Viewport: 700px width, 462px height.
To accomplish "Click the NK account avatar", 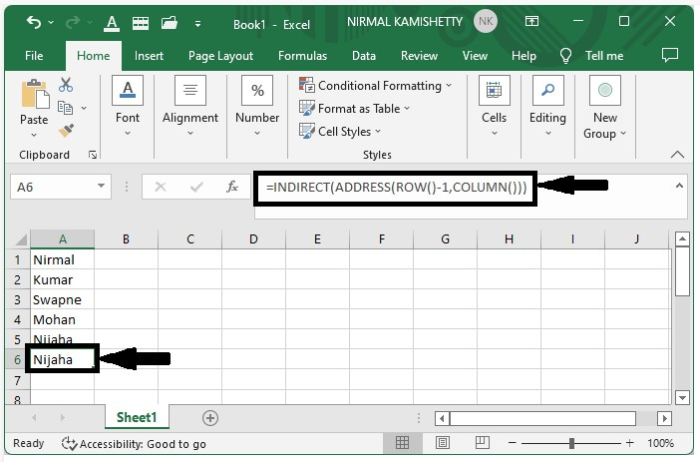I will tap(486, 21).
